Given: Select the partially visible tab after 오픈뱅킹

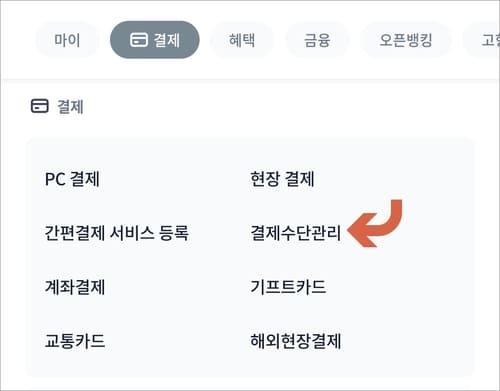Looking at the screenshot, I should click(x=482, y=40).
